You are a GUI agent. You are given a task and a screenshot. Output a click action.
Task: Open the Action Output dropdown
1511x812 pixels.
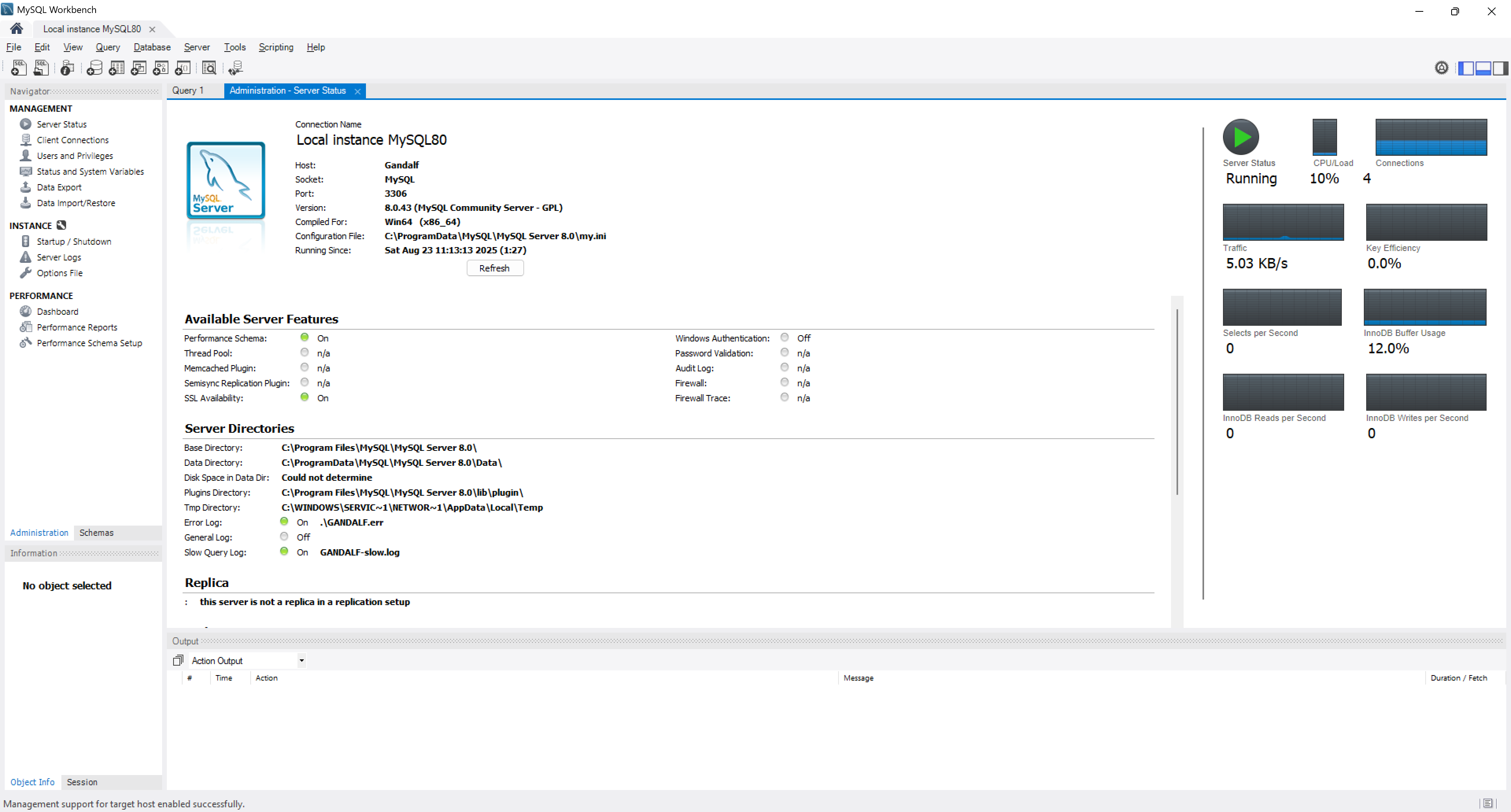click(301, 661)
